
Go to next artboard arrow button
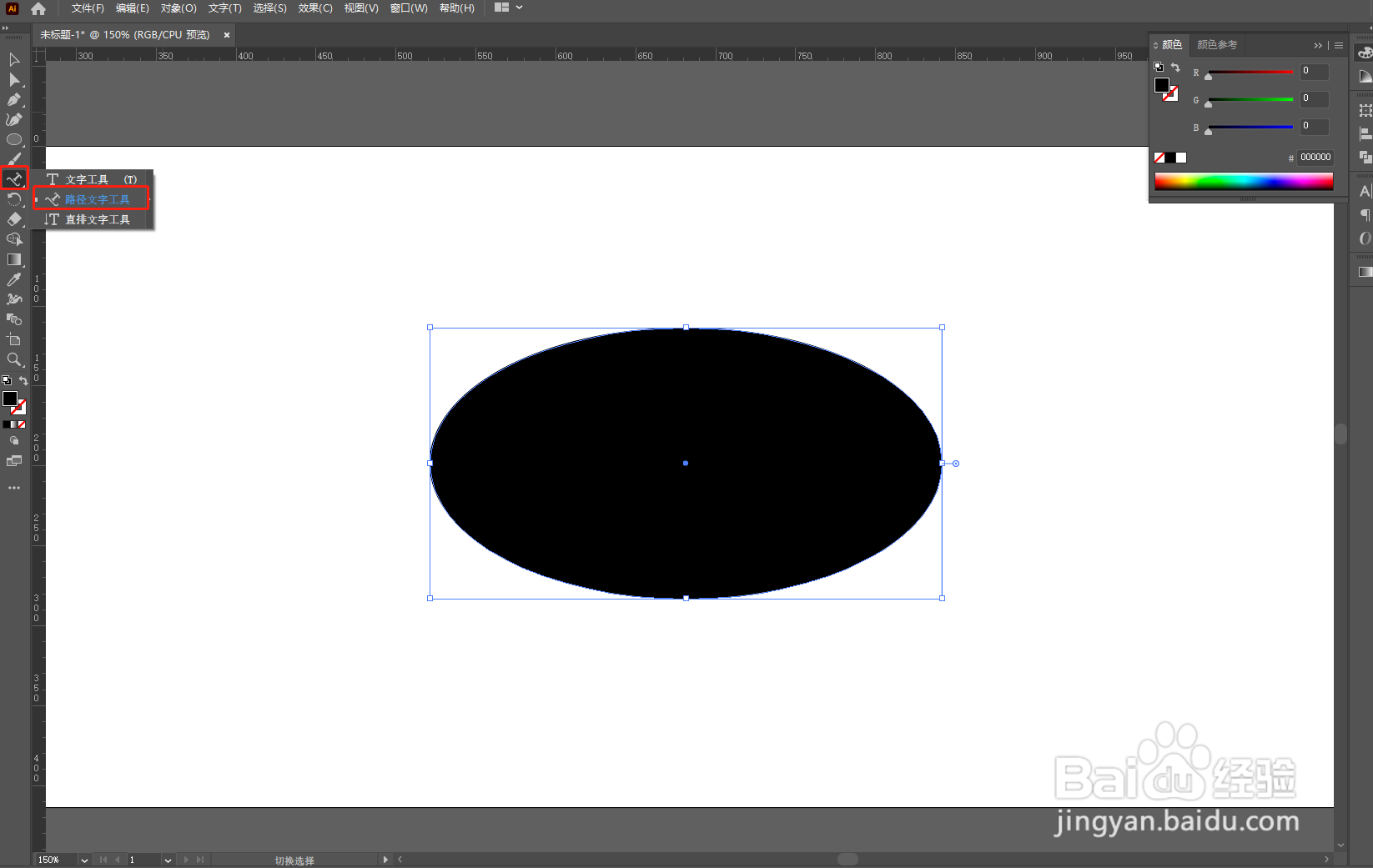click(186, 860)
